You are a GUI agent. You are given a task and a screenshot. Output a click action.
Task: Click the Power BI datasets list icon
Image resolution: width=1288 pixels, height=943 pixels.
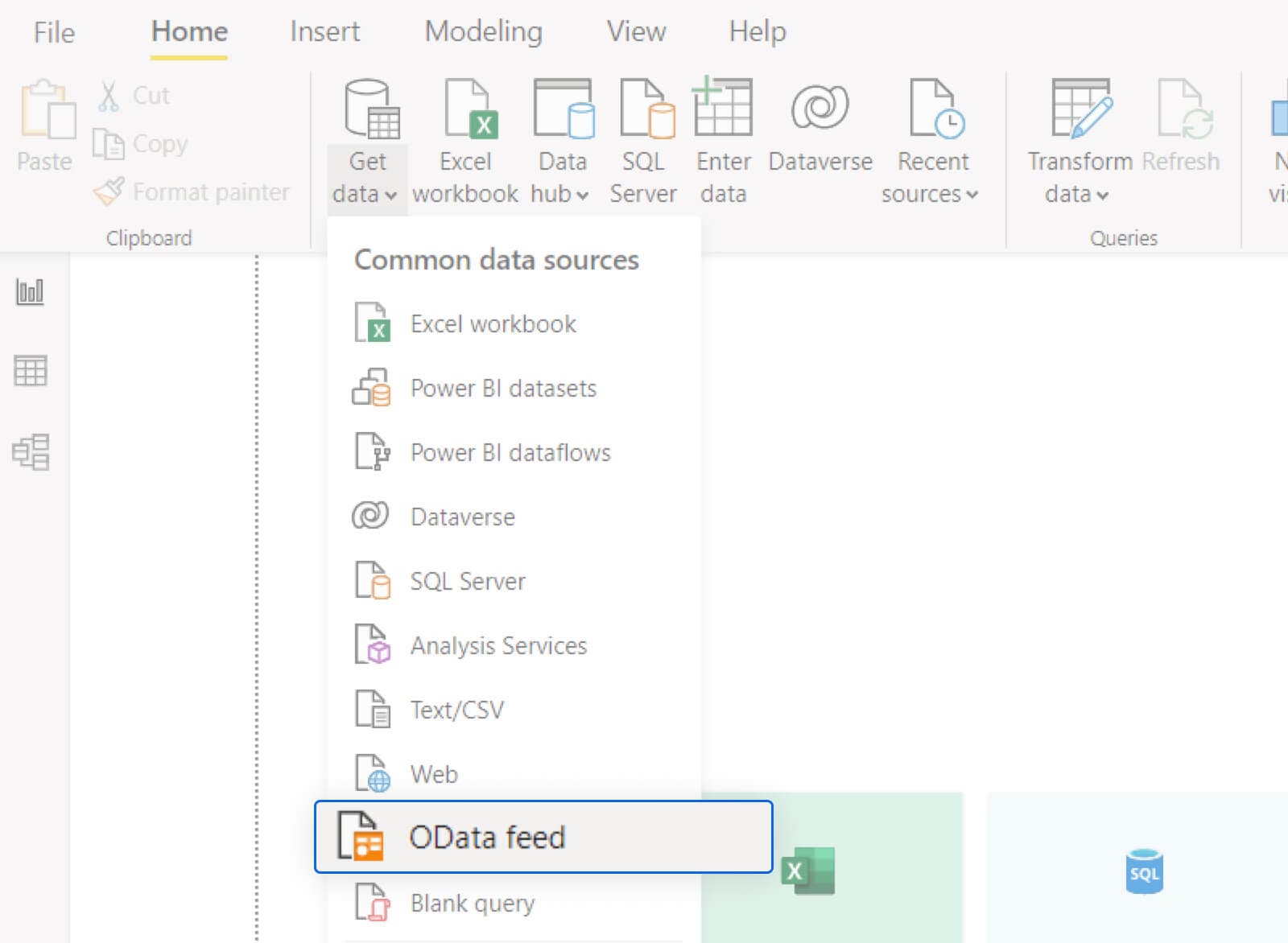(x=371, y=387)
